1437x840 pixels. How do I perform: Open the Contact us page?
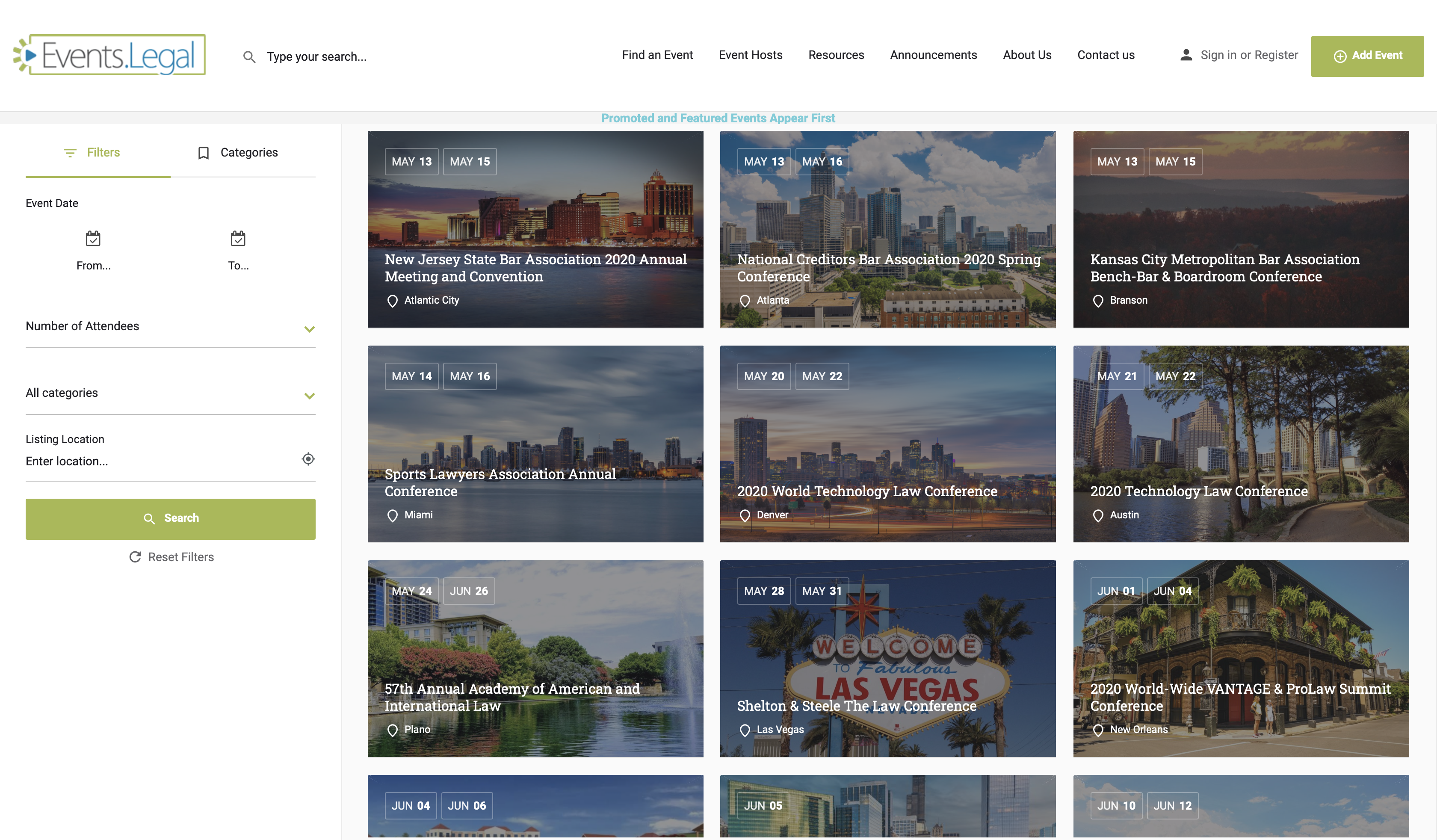click(1106, 55)
